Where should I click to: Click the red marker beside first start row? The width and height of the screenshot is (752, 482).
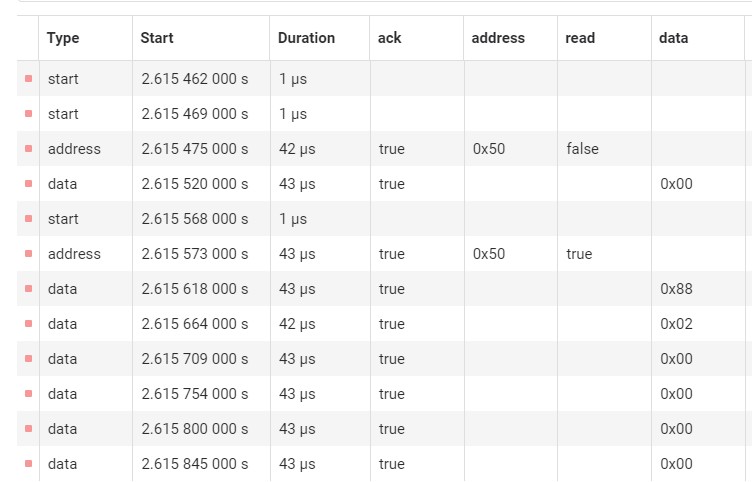(28, 78)
